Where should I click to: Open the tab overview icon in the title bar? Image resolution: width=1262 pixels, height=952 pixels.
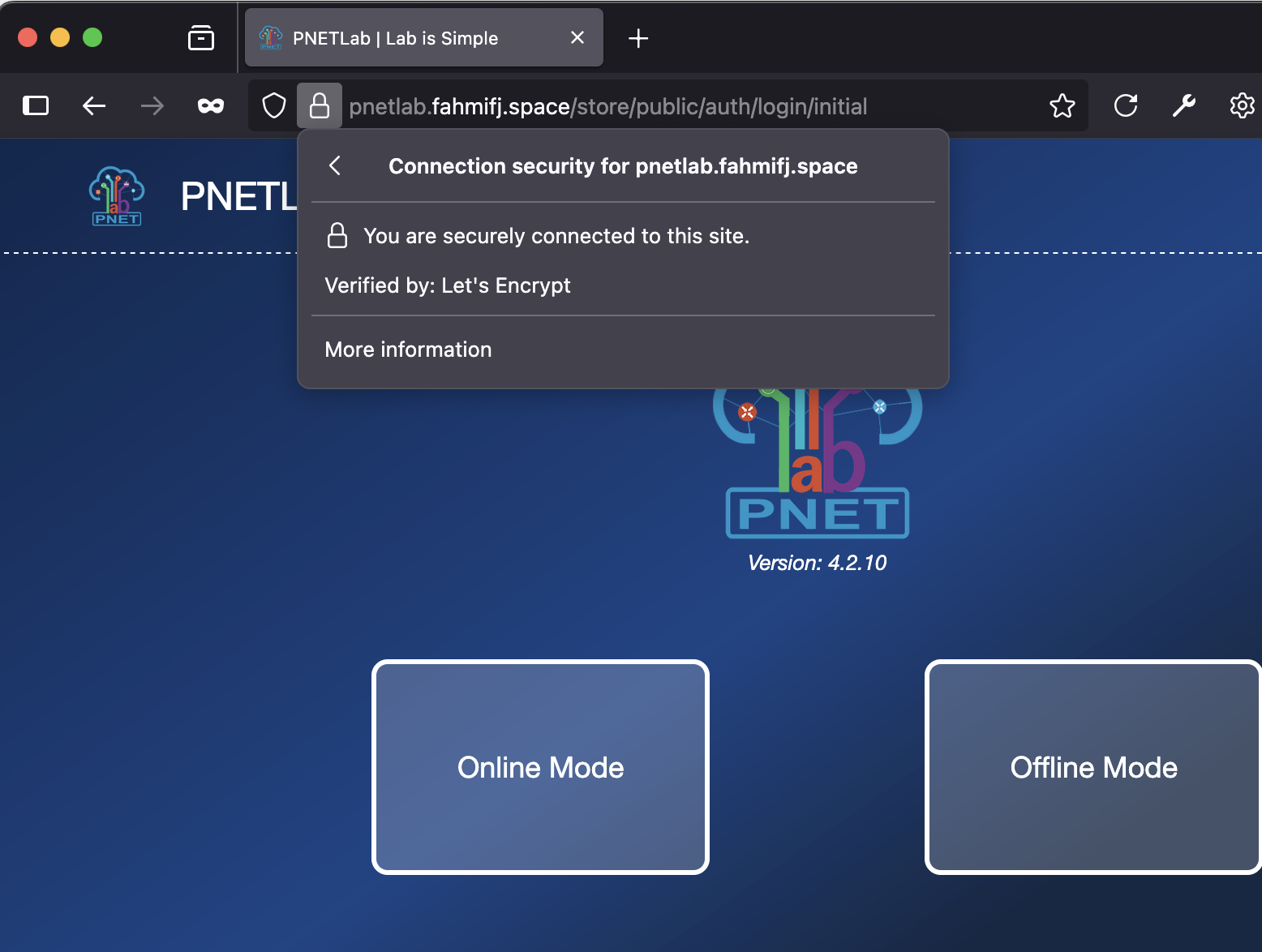click(201, 37)
